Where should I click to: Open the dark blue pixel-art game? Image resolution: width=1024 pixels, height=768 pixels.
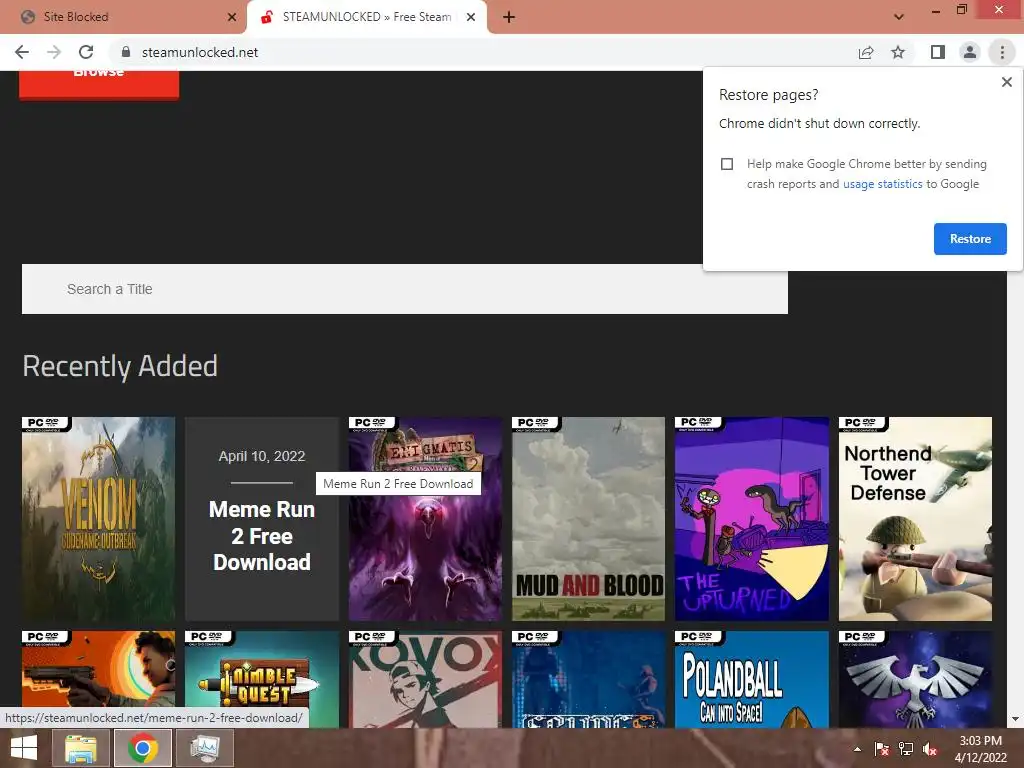pyautogui.click(x=588, y=679)
